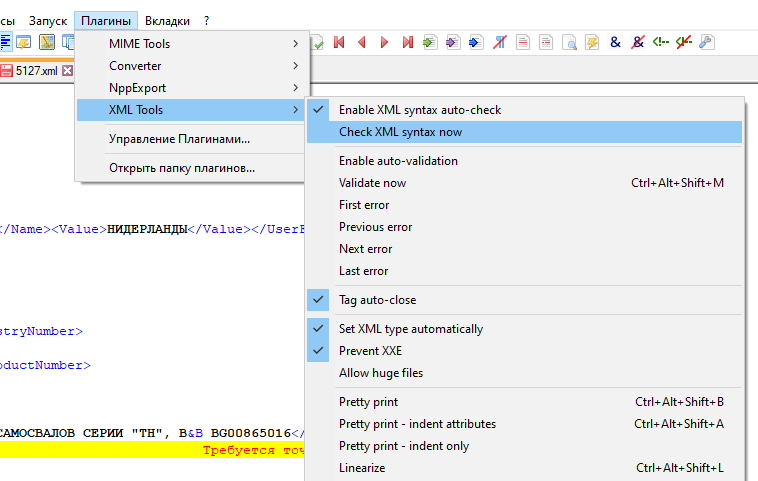Expand the NppExport submenu arrow
Image resolution: width=758 pixels, height=481 pixels.
295,87
